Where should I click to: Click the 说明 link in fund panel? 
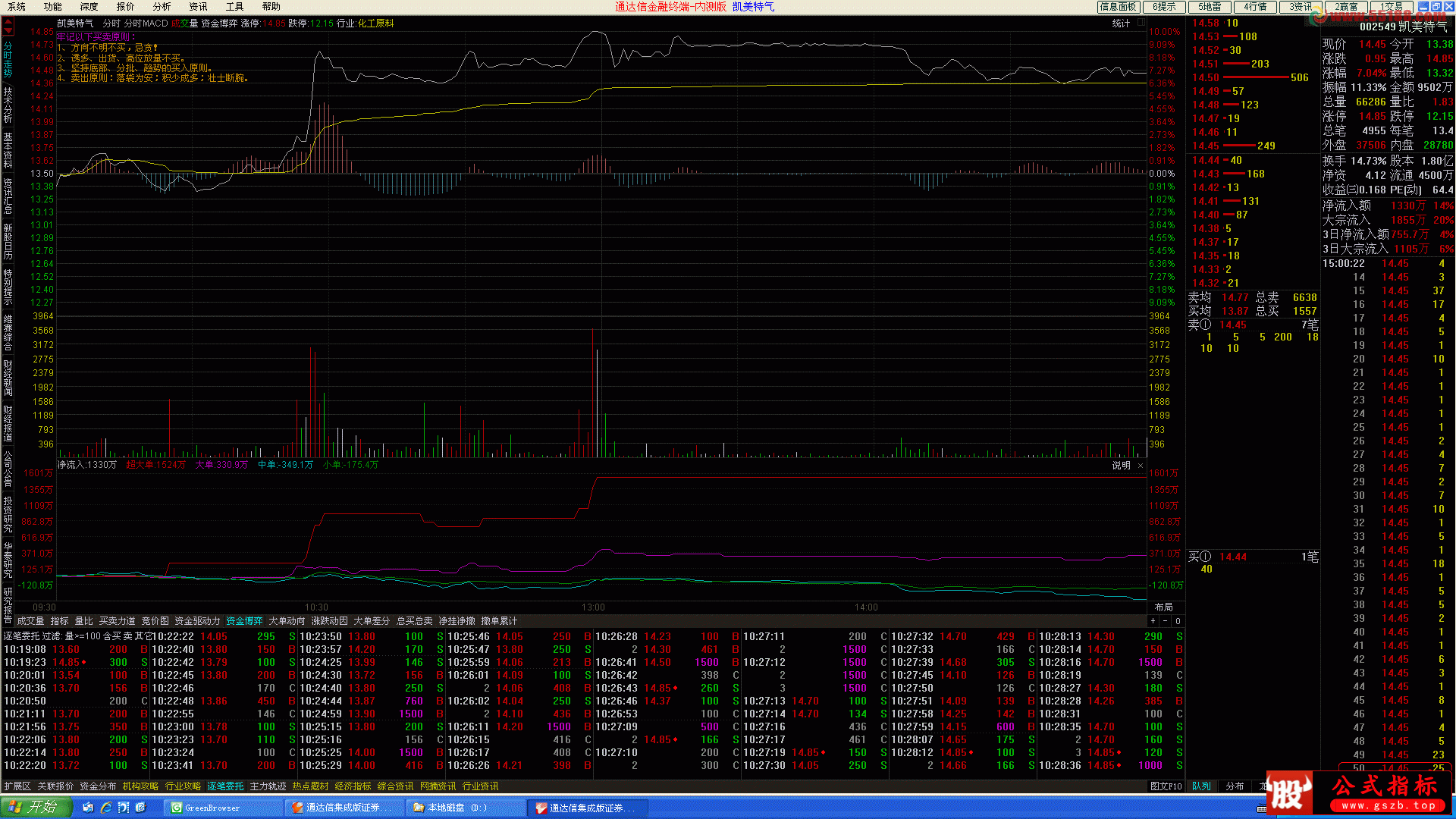click(1121, 466)
